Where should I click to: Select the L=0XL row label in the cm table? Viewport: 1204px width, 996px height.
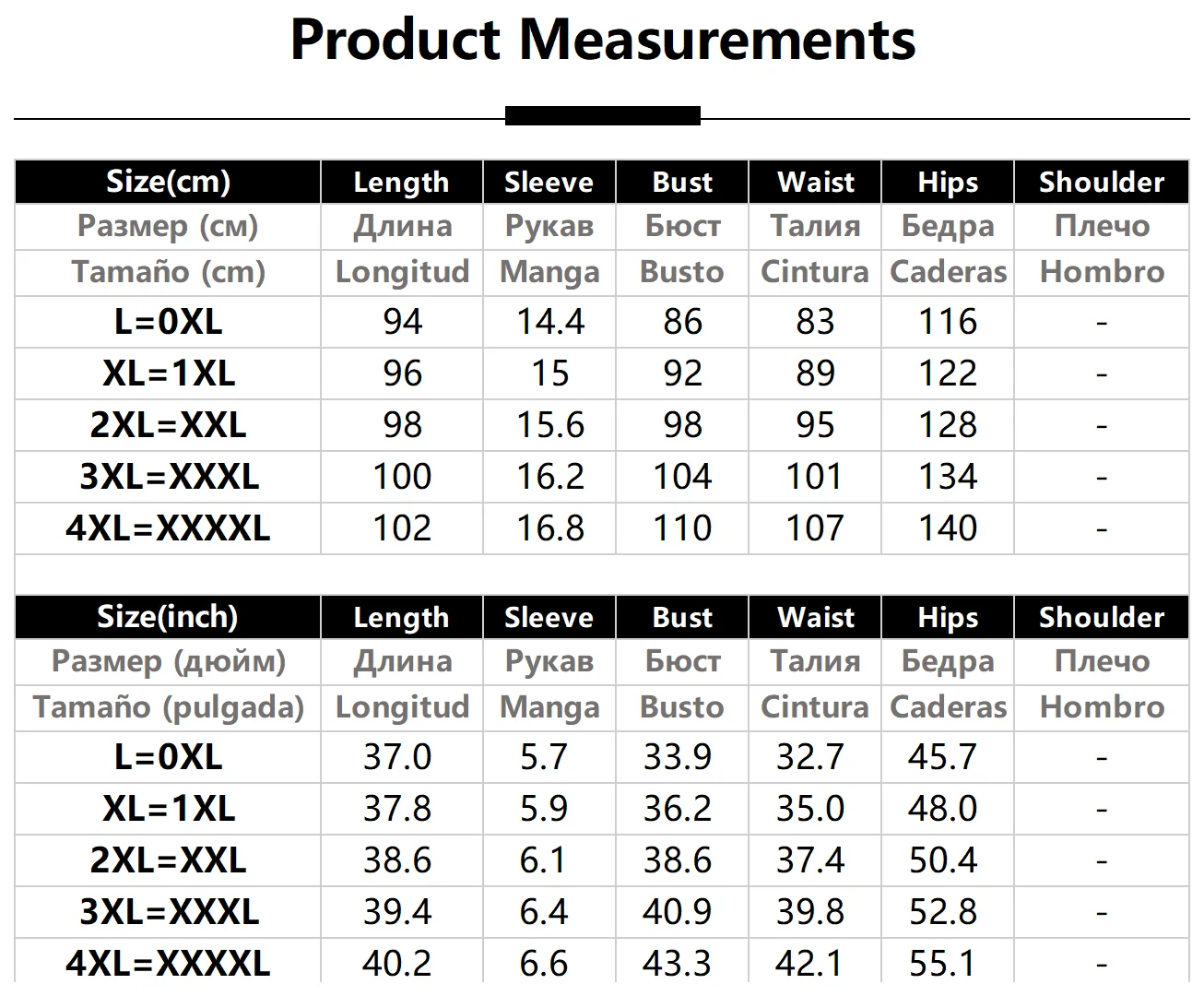pos(168,322)
